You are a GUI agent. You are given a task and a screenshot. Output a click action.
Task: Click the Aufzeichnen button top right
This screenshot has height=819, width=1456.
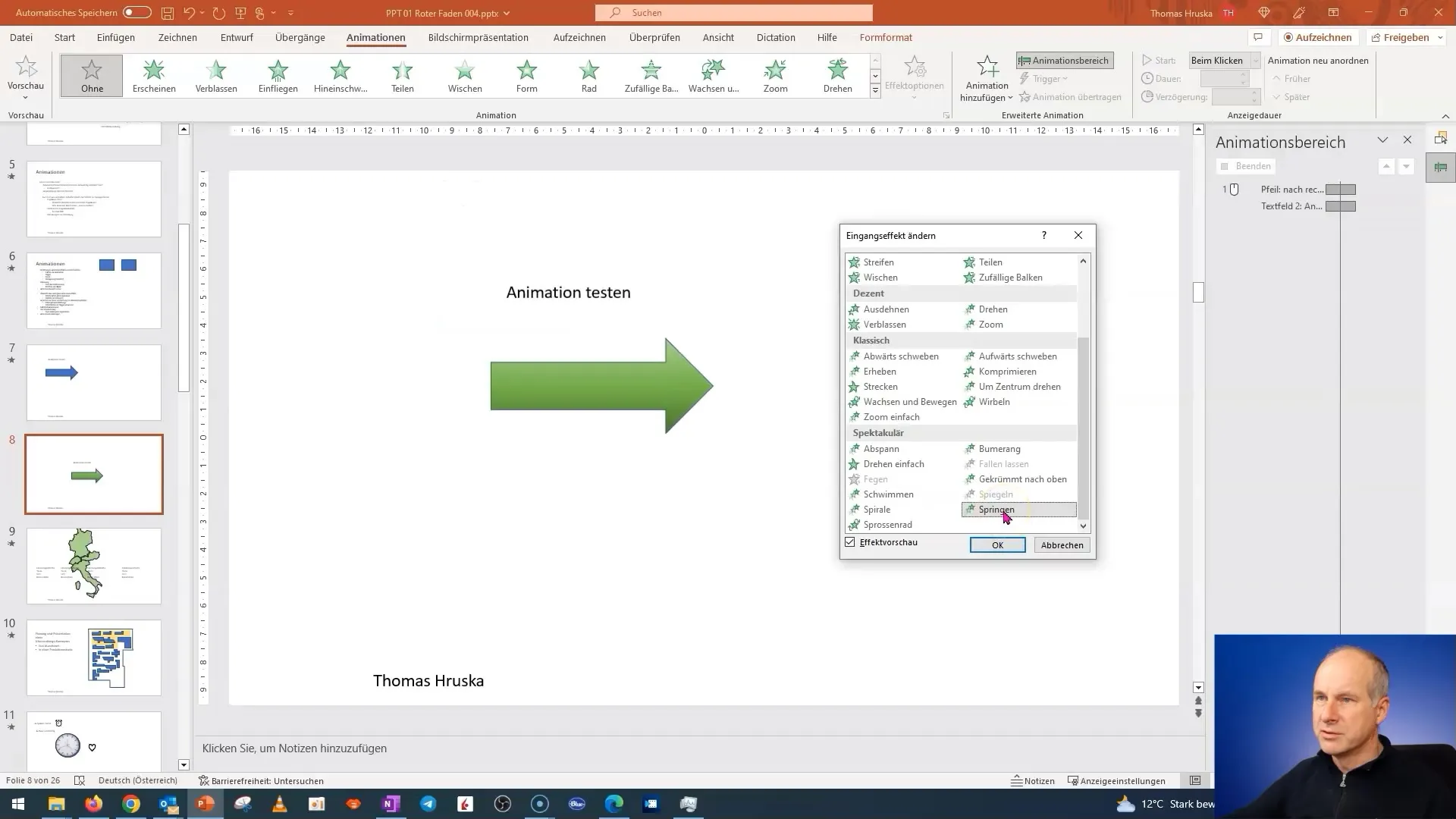click(1317, 37)
